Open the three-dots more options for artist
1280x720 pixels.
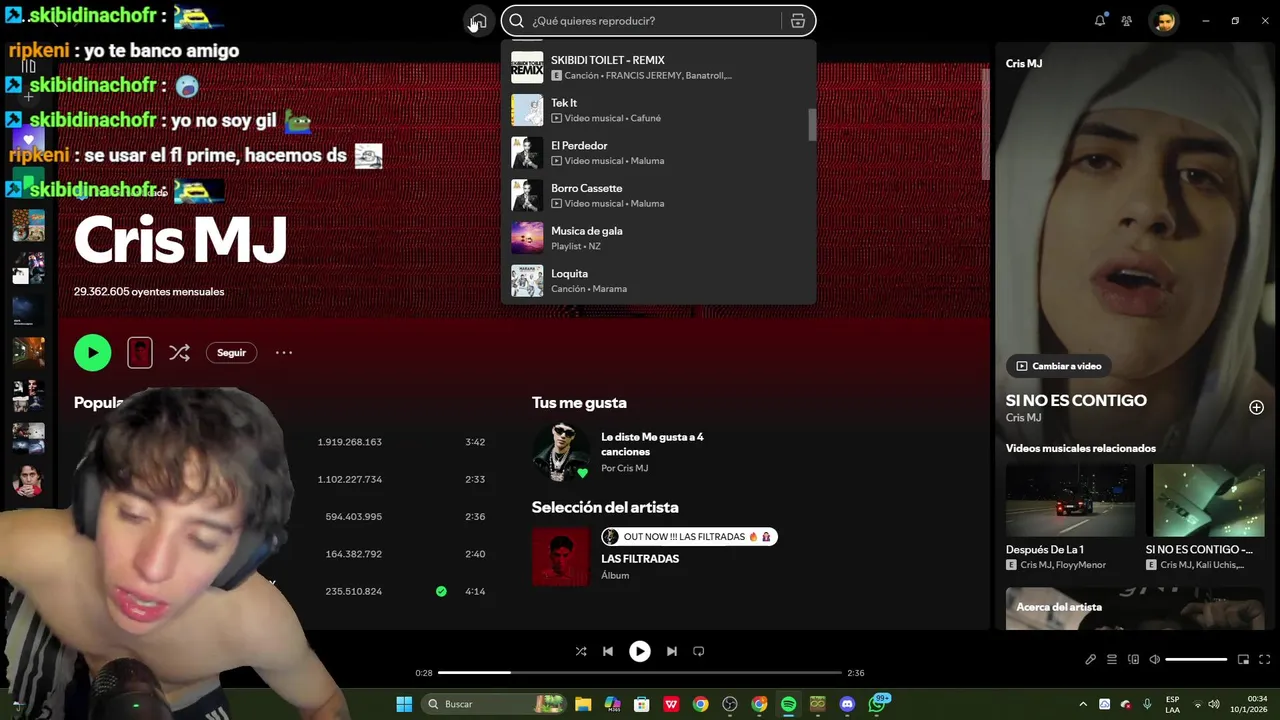(x=284, y=352)
